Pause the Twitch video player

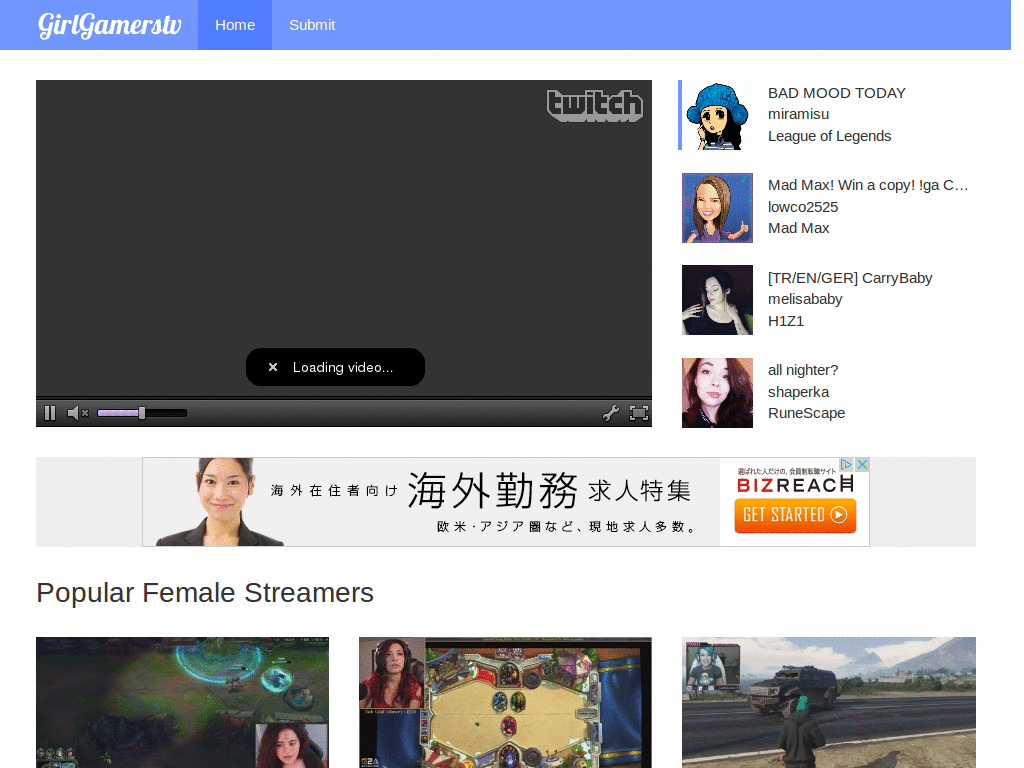(x=50, y=413)
